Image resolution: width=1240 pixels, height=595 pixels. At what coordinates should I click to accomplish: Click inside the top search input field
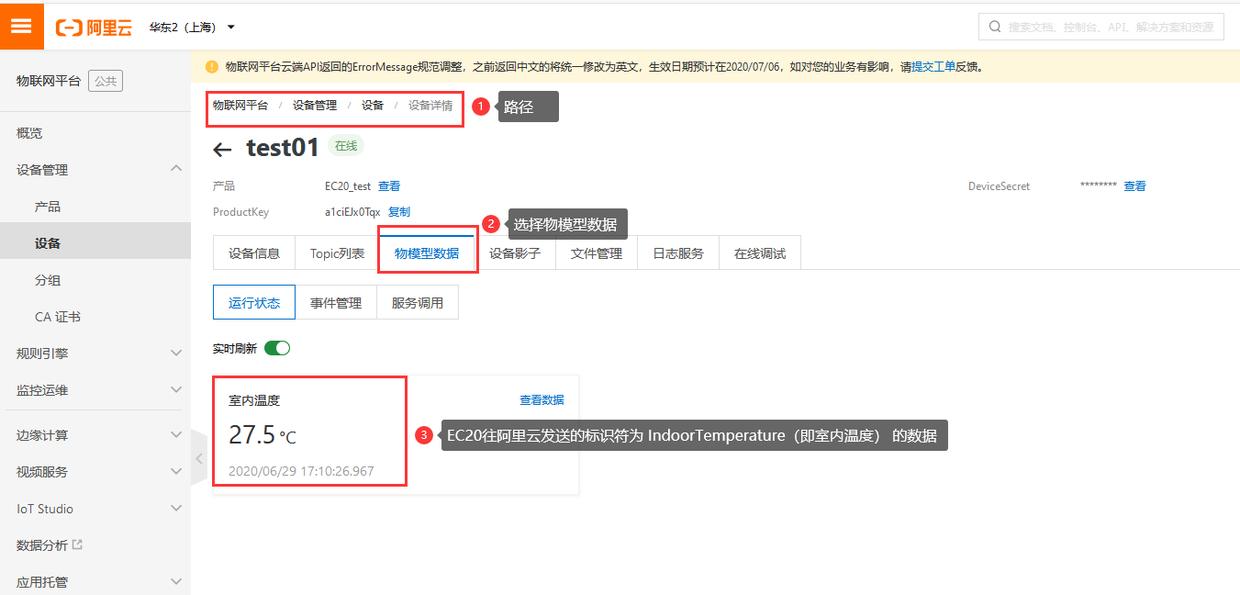tap(1100, 27)
